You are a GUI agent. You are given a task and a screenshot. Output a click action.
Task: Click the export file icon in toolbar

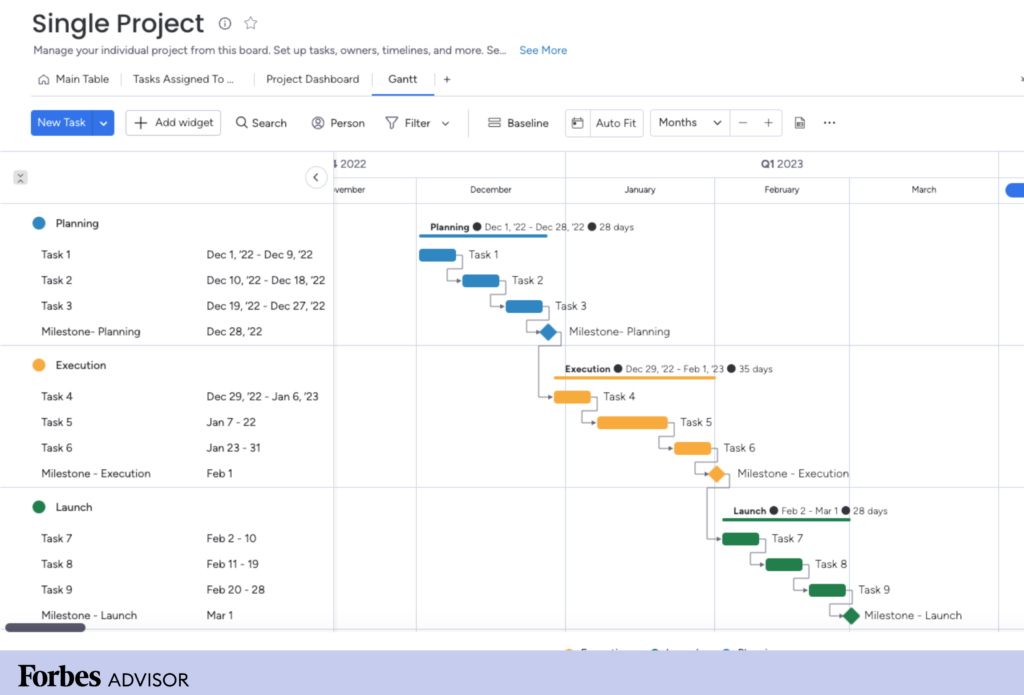[800, 123]
